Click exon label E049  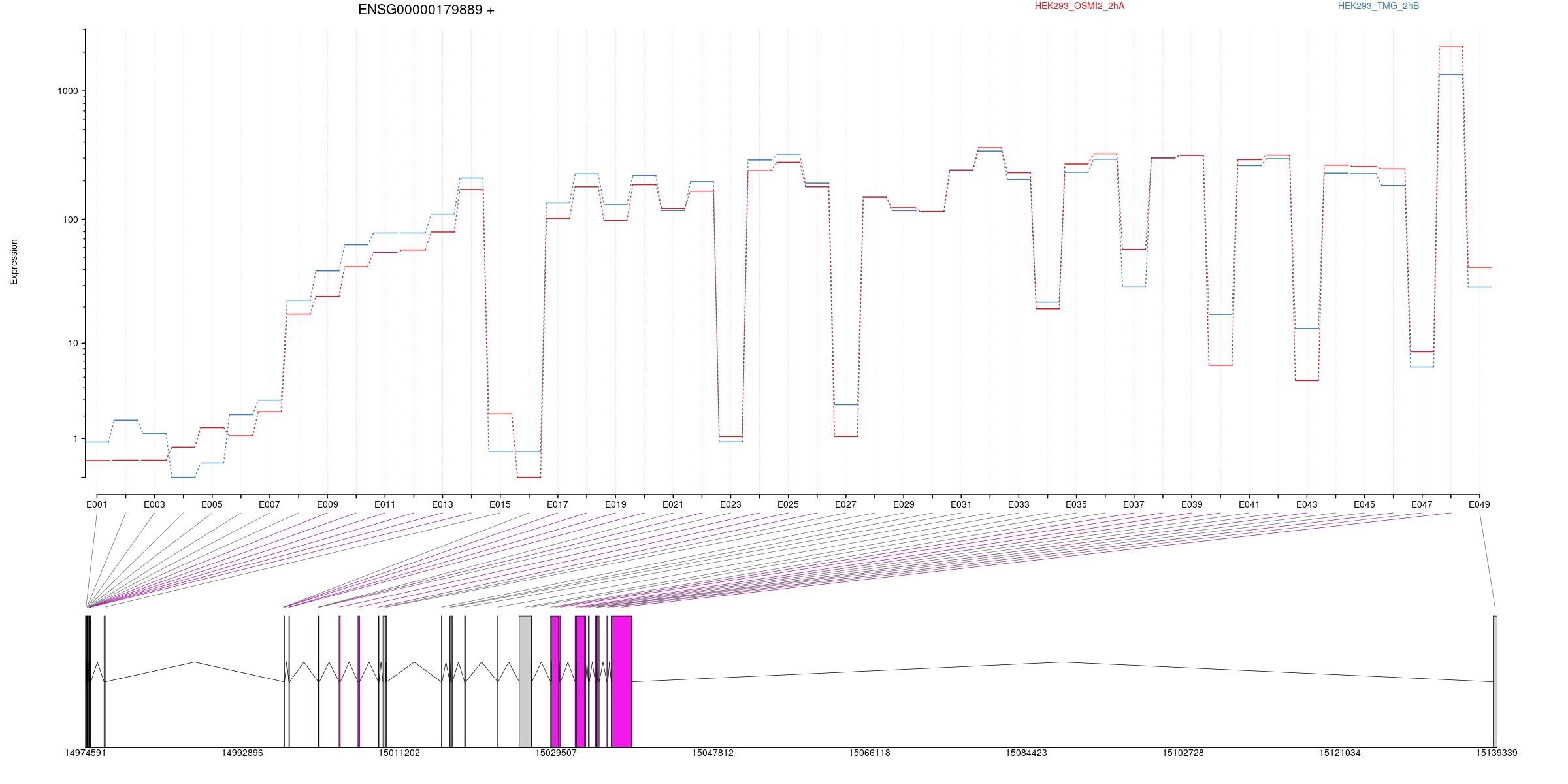pos(1479,504)
